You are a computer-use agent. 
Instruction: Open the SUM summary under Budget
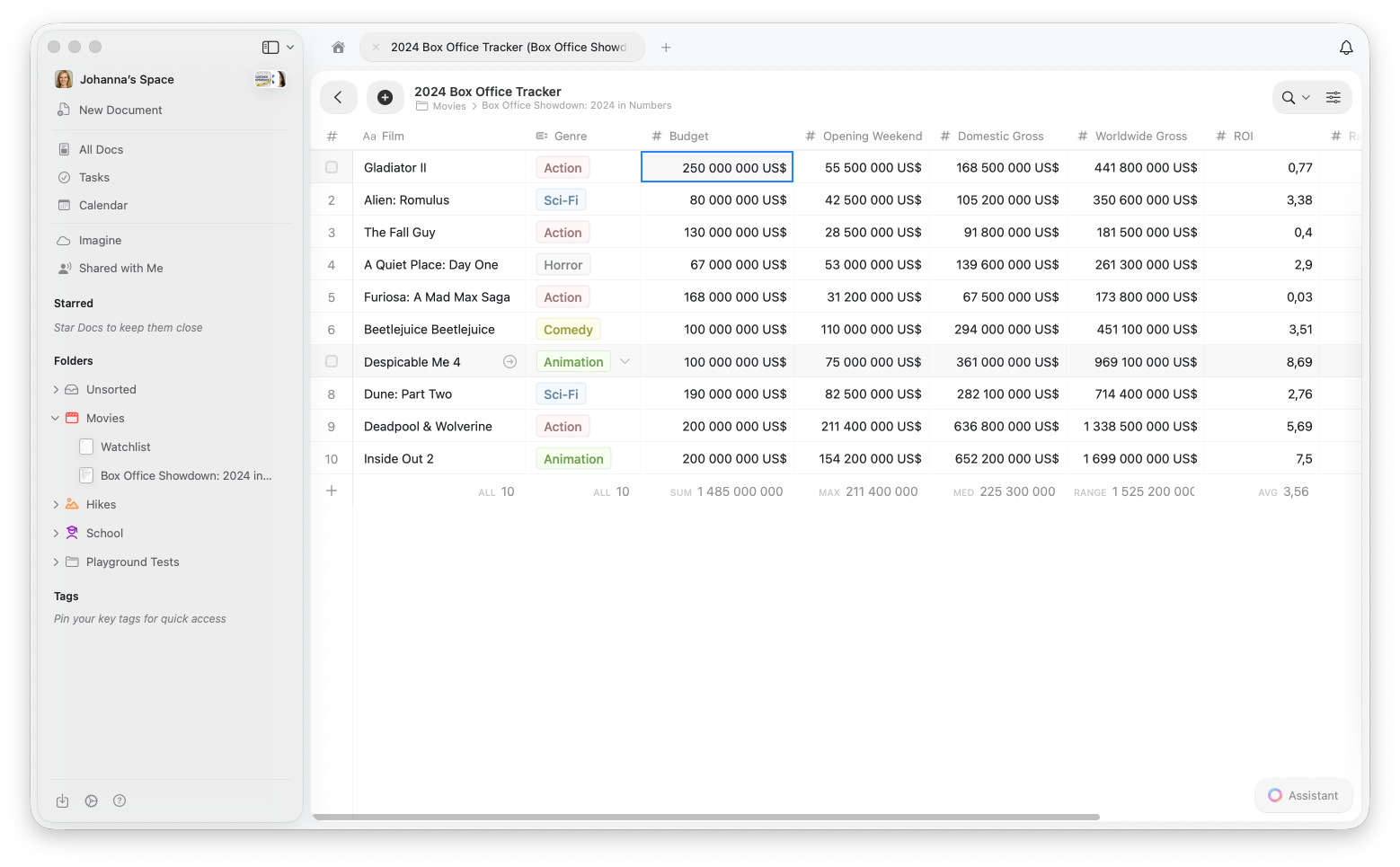726,491
